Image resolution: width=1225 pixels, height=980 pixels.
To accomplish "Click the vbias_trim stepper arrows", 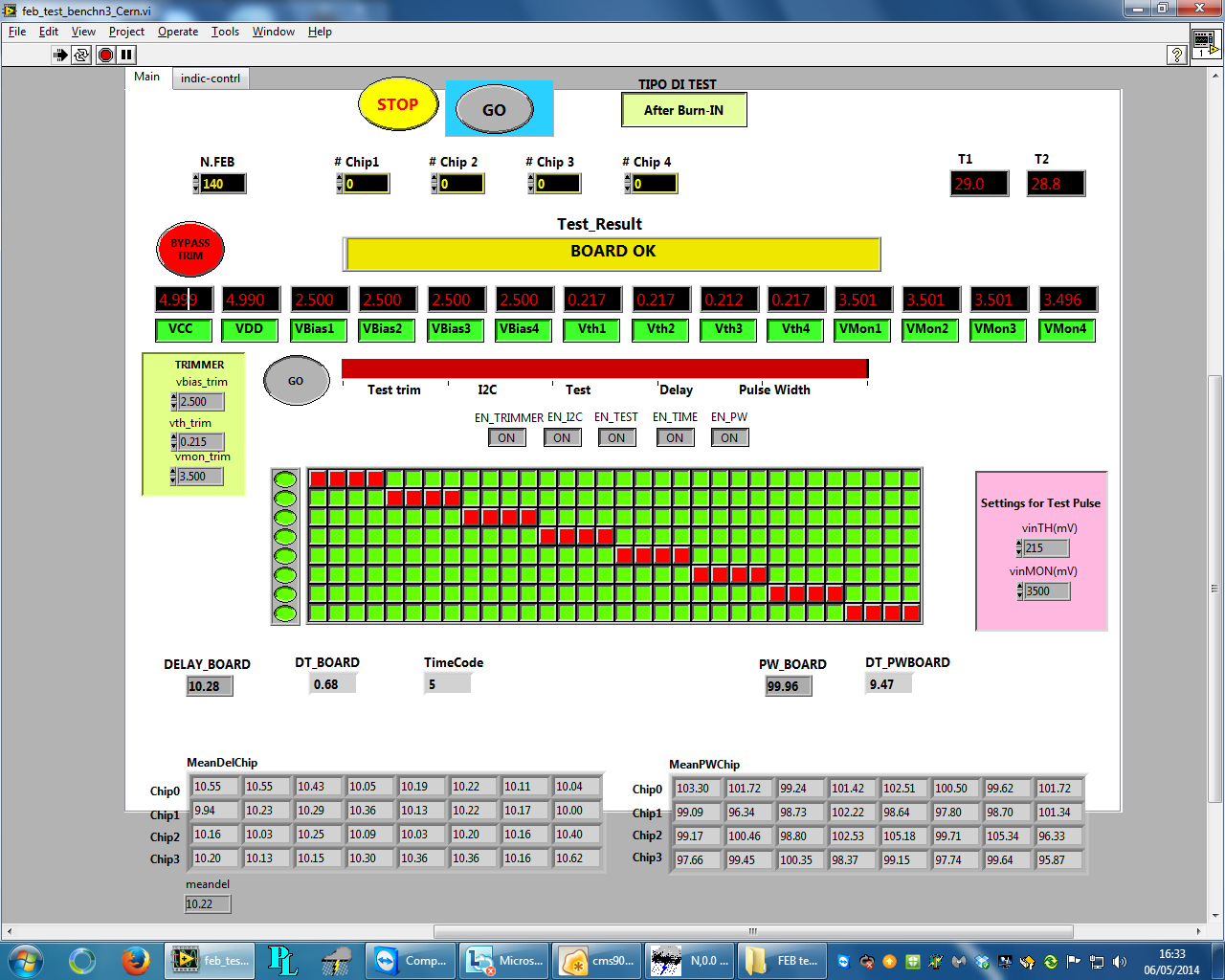I will (173, 402).
